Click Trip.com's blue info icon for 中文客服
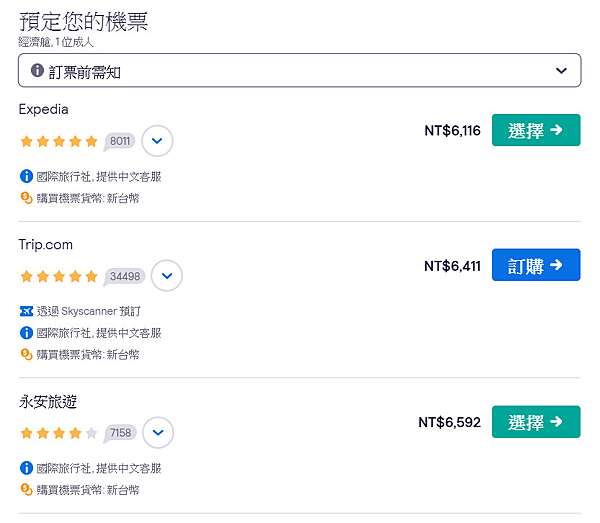This screenshot has width=600, height=523. click(26, 333)
